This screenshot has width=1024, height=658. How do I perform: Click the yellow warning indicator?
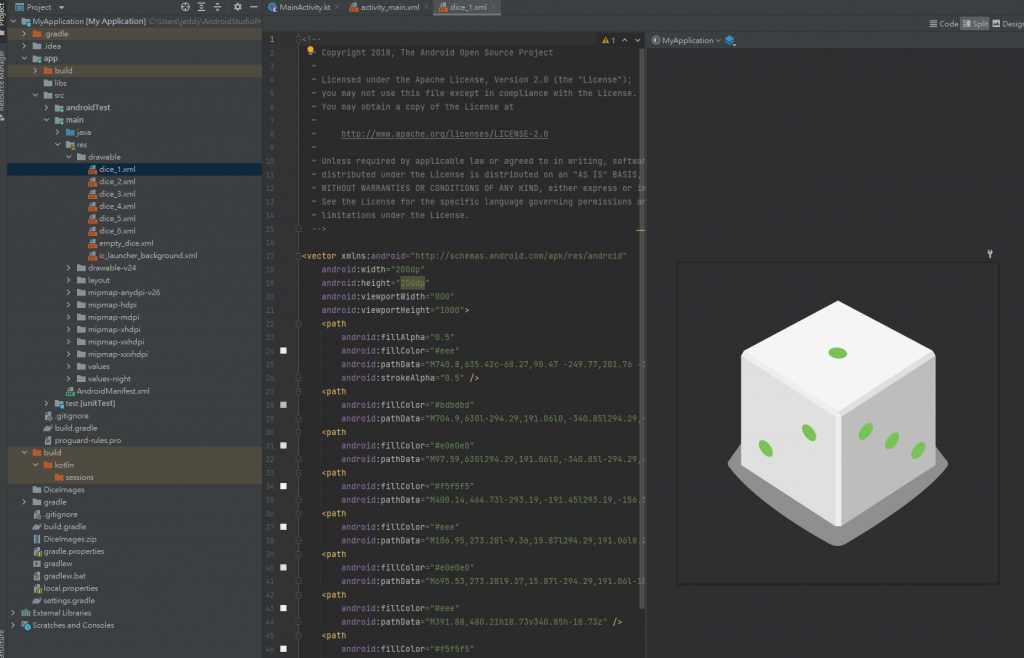coord(608,41)
